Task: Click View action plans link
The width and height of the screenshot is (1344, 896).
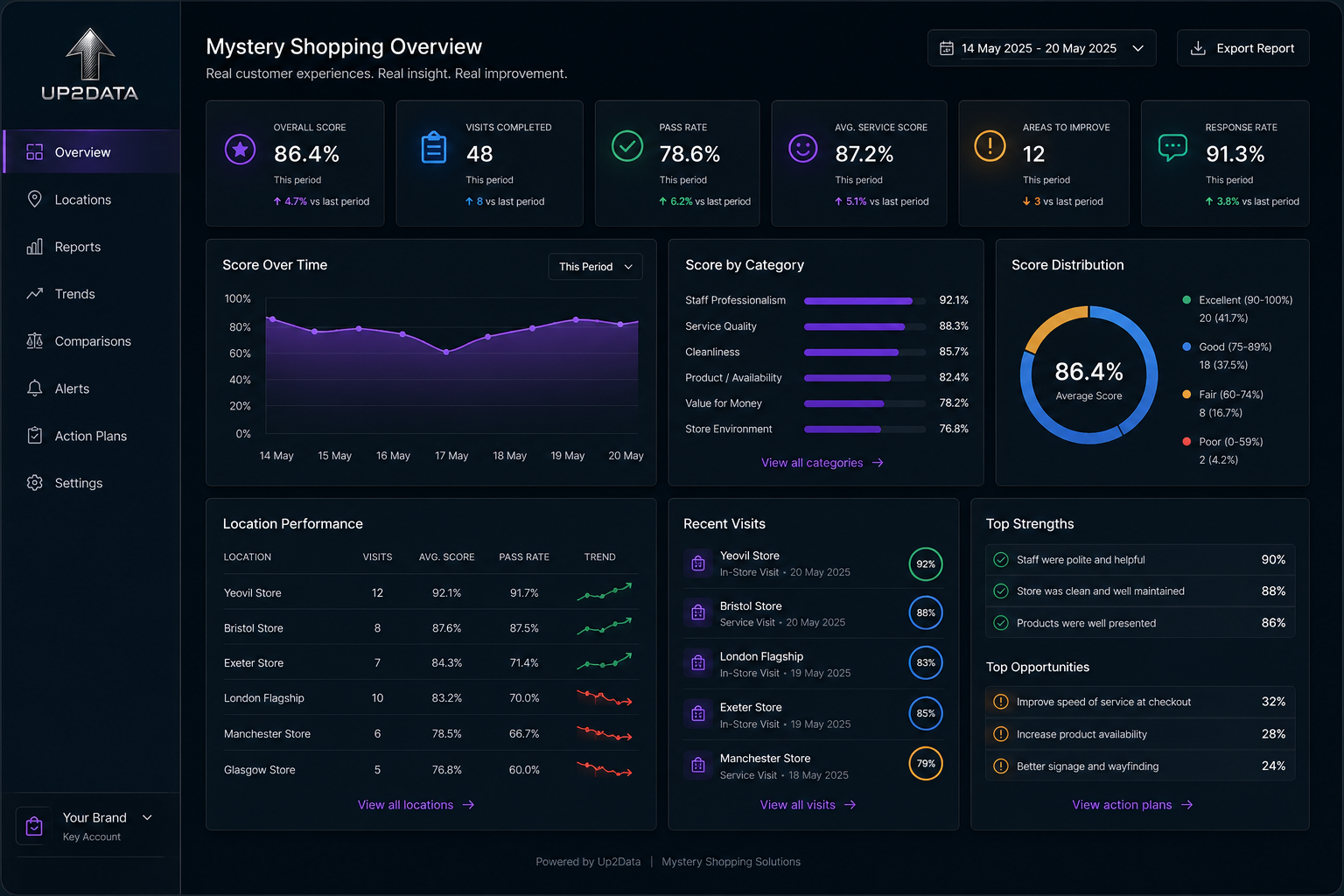Action: (x=1132, y=805)
